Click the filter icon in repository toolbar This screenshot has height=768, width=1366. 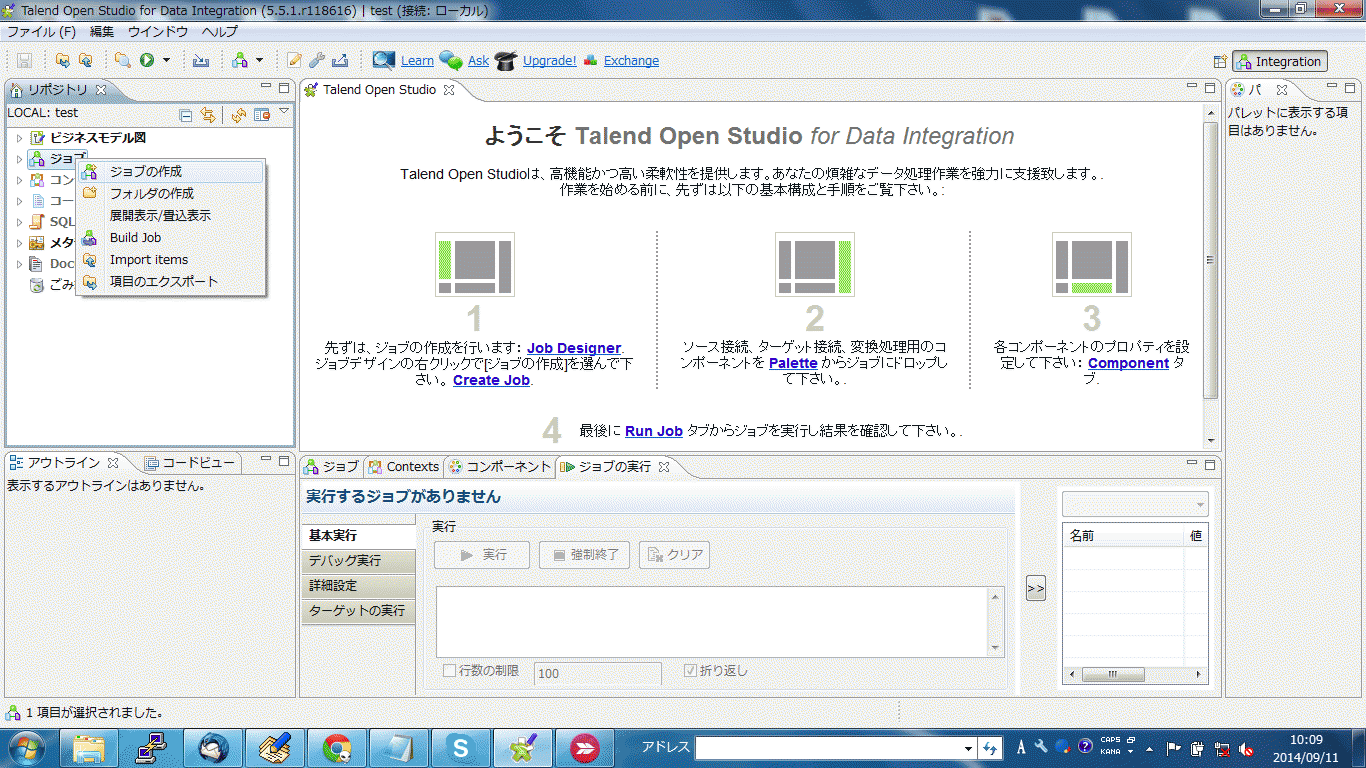pyautogui.click(x=262, y=115)
